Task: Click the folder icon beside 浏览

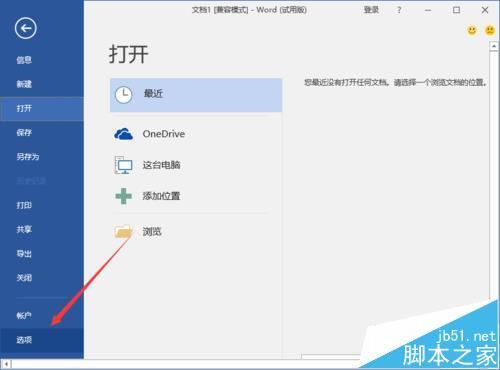Action: 123,231
